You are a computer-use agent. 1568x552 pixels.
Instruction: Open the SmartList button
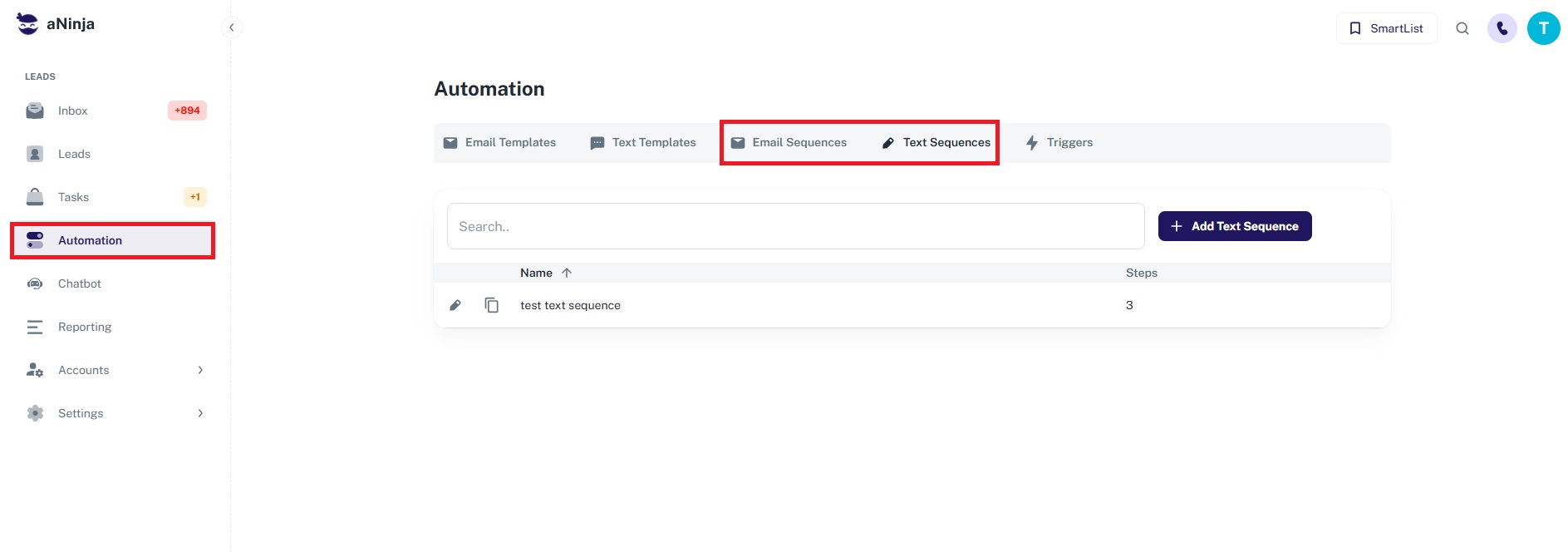pos(1385,28)
